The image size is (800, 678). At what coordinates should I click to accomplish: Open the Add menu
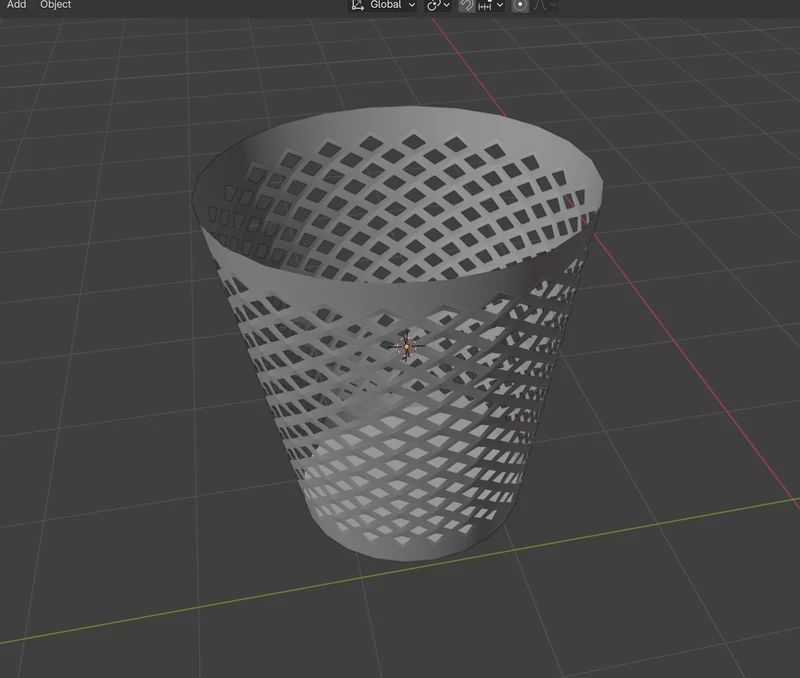coord(16,5)
